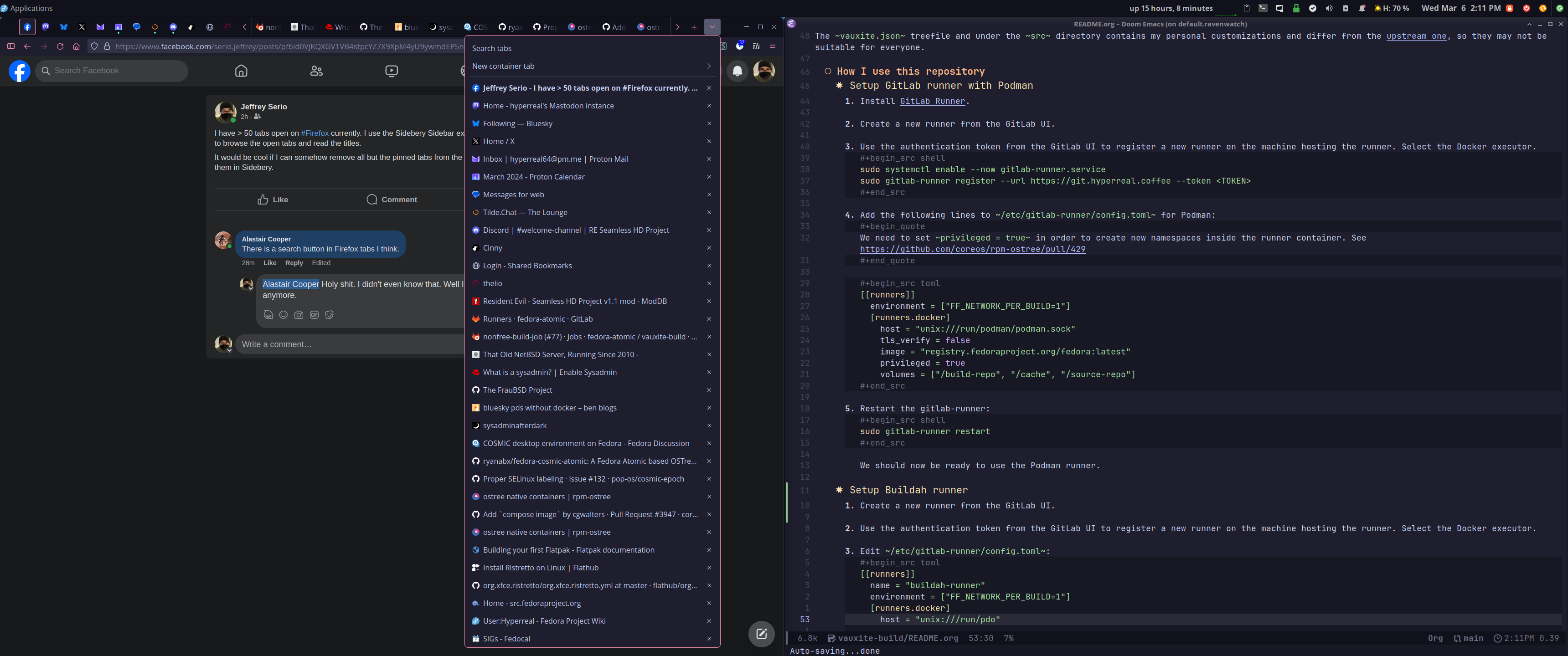Click the new message compose icon
Screen dimensions: 1568x656
[x=761, y=634]
